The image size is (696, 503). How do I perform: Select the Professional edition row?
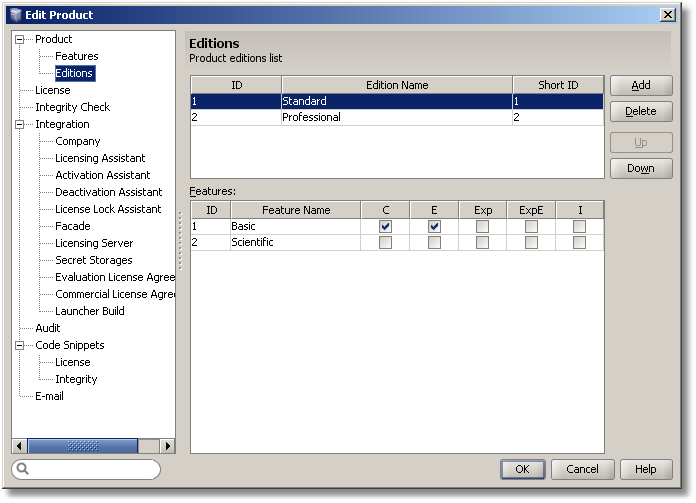point(396,118)
